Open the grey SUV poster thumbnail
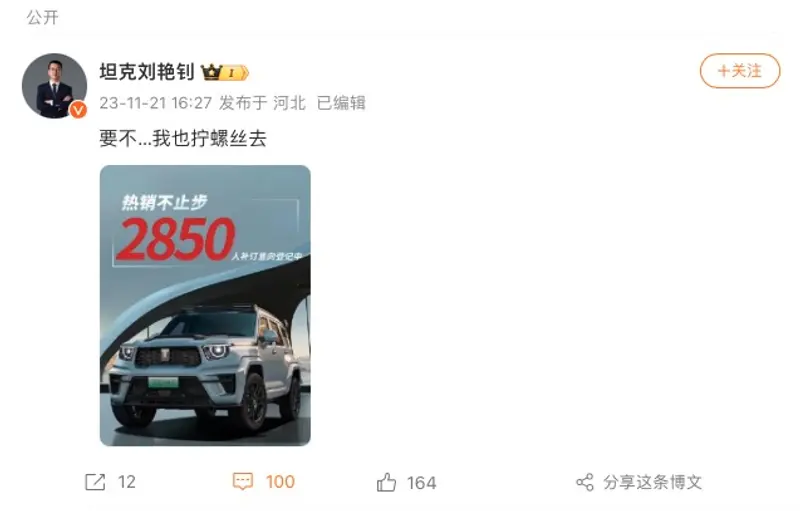The image size is (800, 511). pyautogui.click(x=205, y=305)
